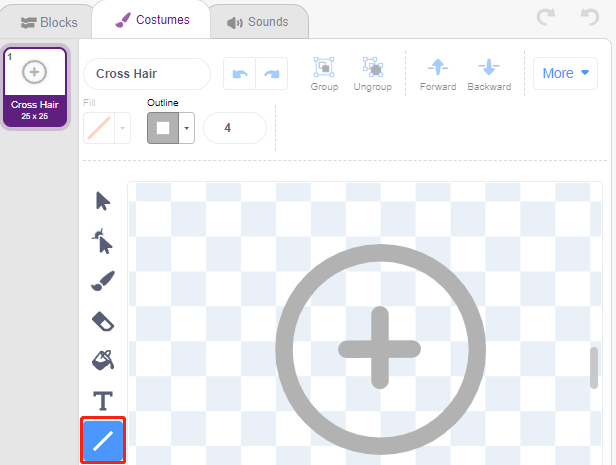616x465 pixels.
Task: Edit the Cross Hair costume name field
Action: click(147, 74)
